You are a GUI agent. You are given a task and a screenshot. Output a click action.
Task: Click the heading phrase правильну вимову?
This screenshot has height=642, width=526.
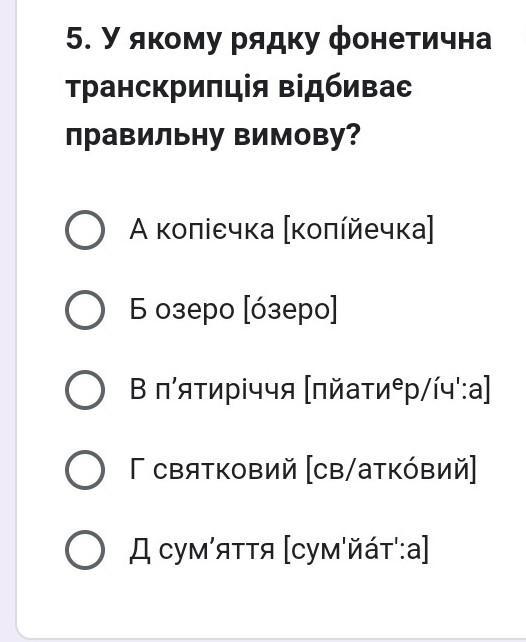click(213, 136)
